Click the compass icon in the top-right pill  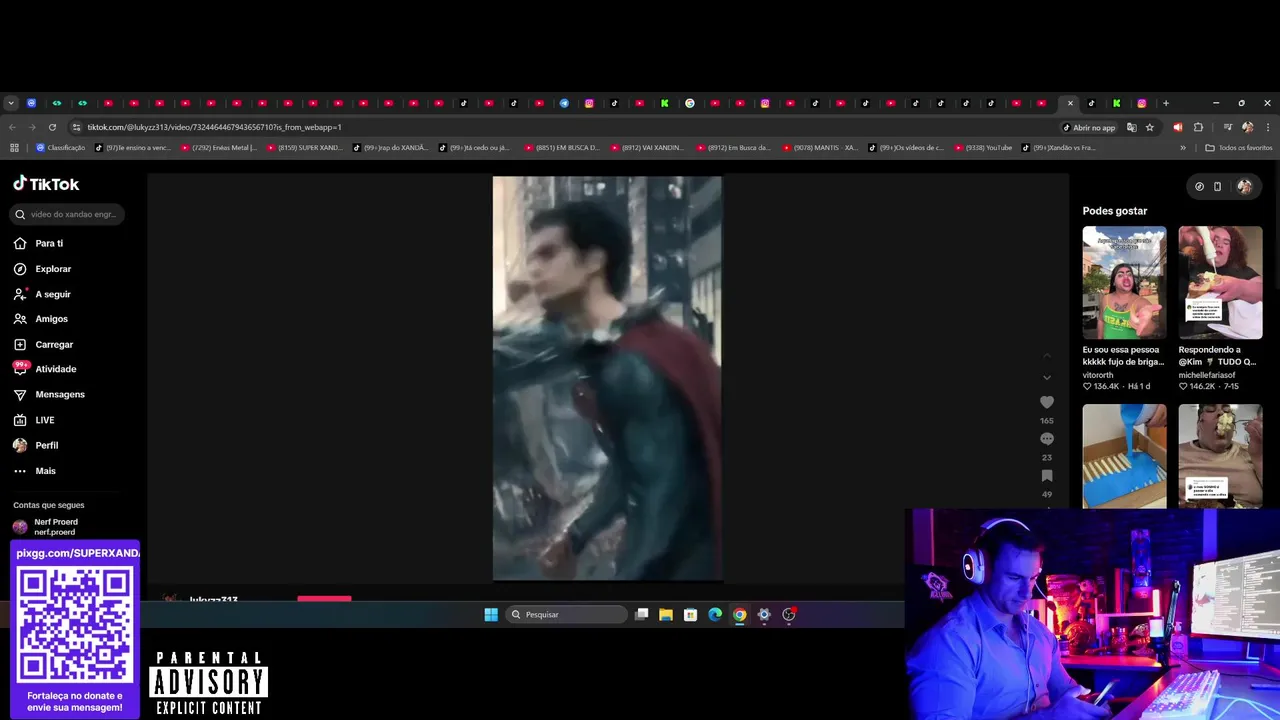[x=1199, y=186]
